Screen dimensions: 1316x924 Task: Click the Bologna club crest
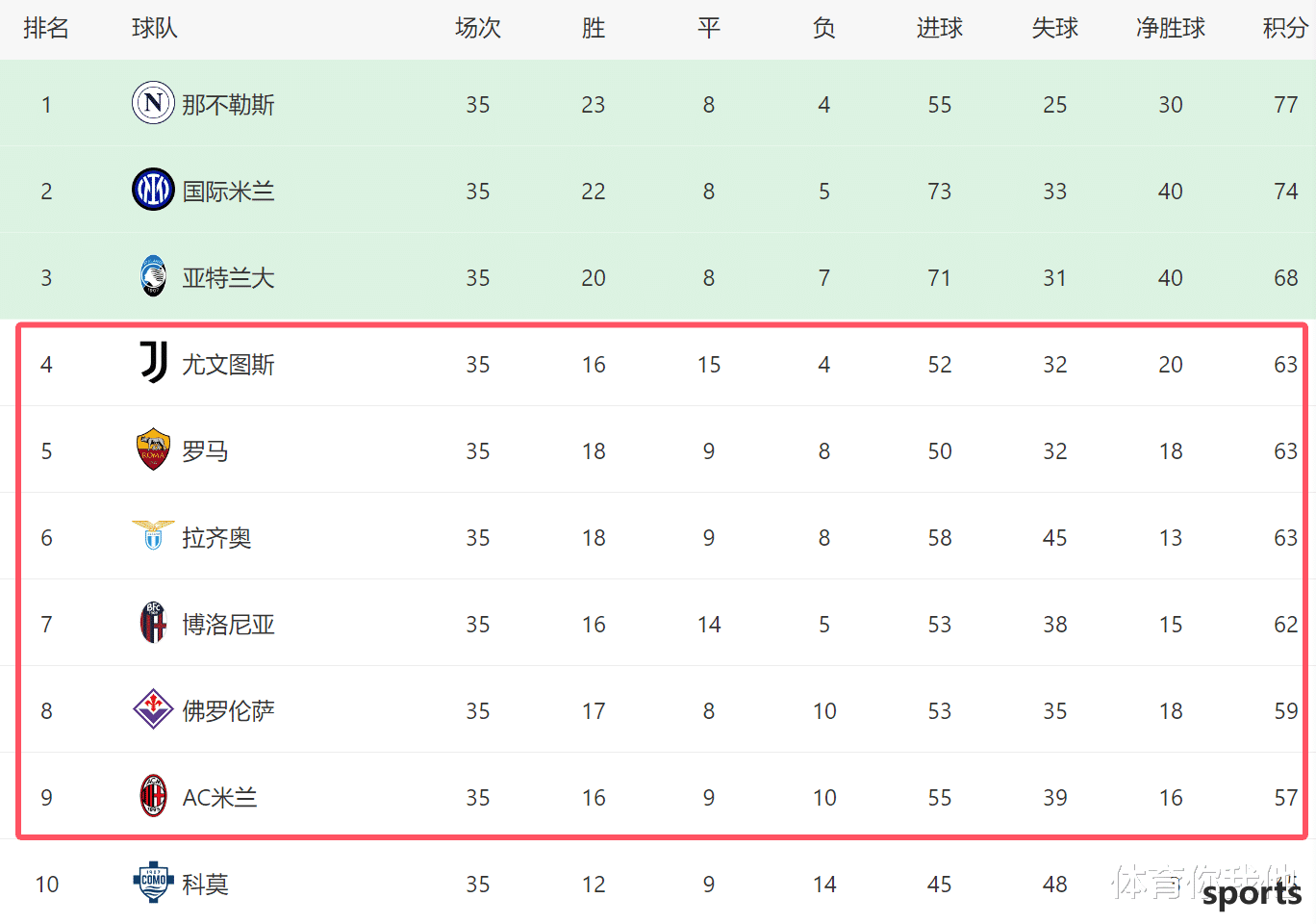(153, 623)
